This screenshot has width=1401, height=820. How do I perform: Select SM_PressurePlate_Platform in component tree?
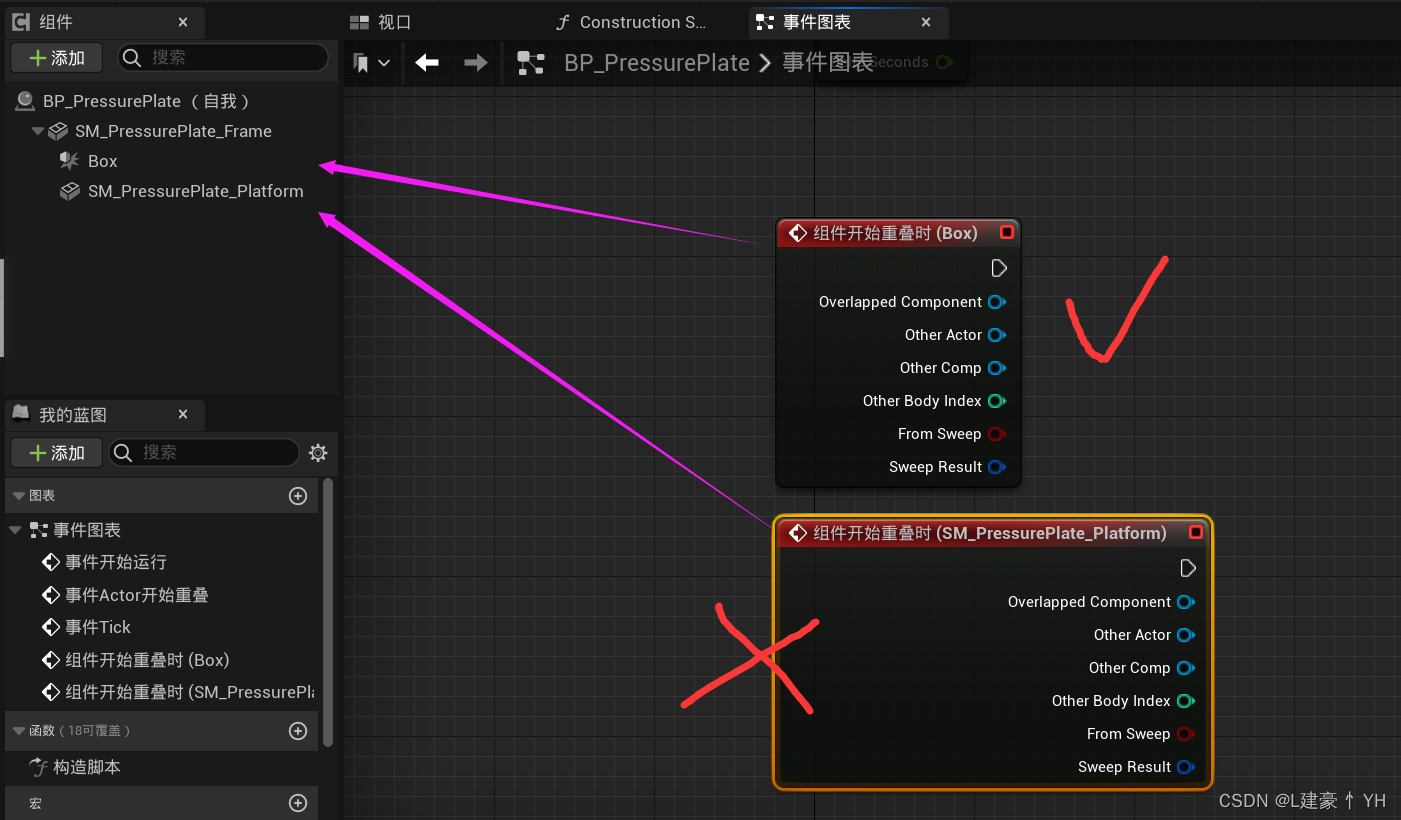(195, 191)
